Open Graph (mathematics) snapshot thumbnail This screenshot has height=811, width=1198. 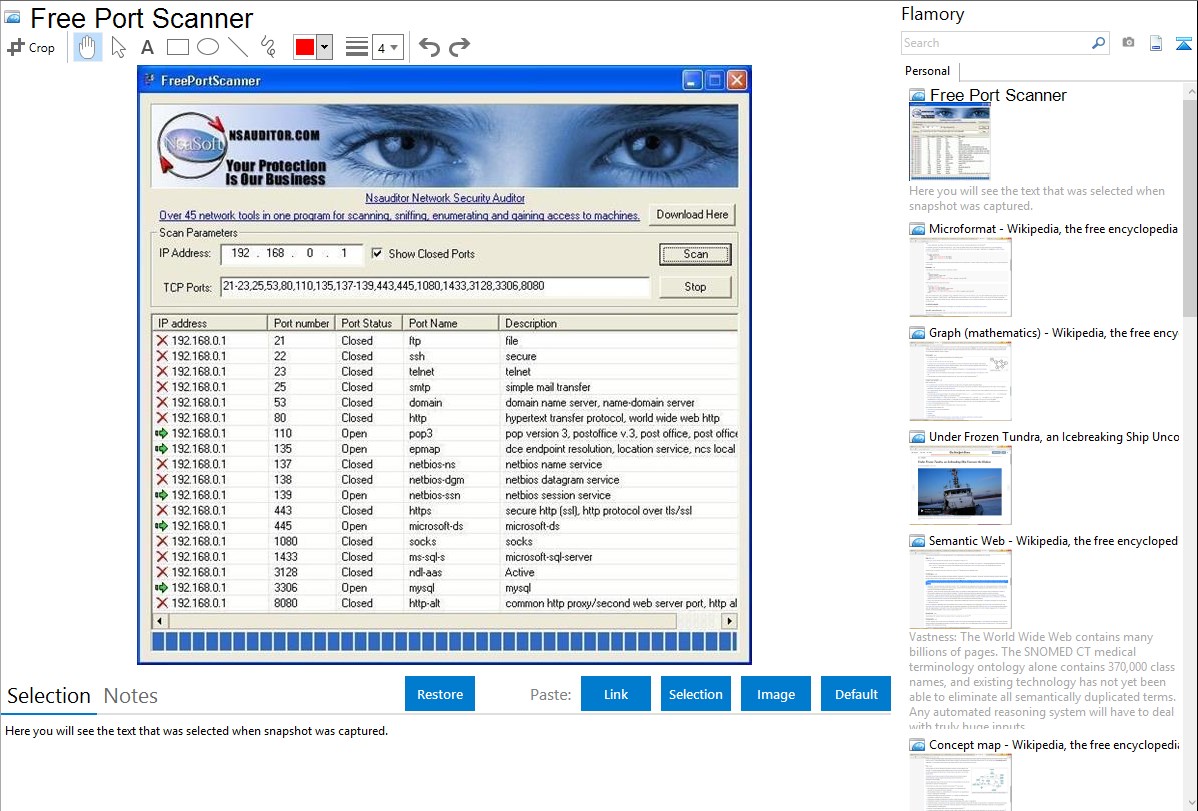(960, 381)
